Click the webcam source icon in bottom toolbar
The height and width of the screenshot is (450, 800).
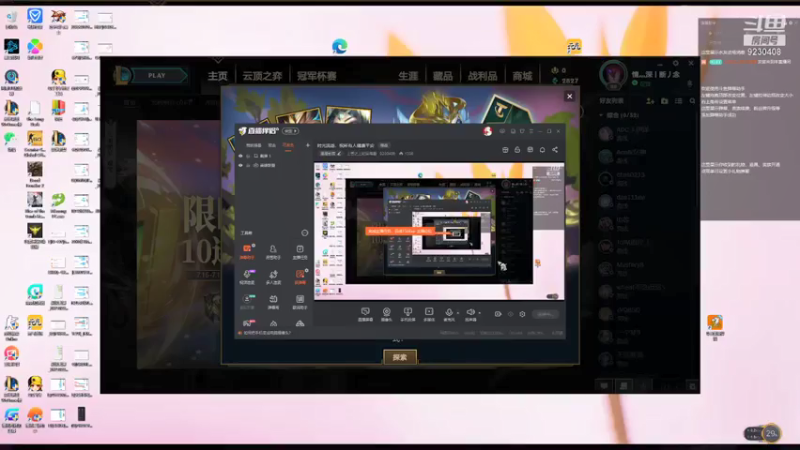point(386,314)
